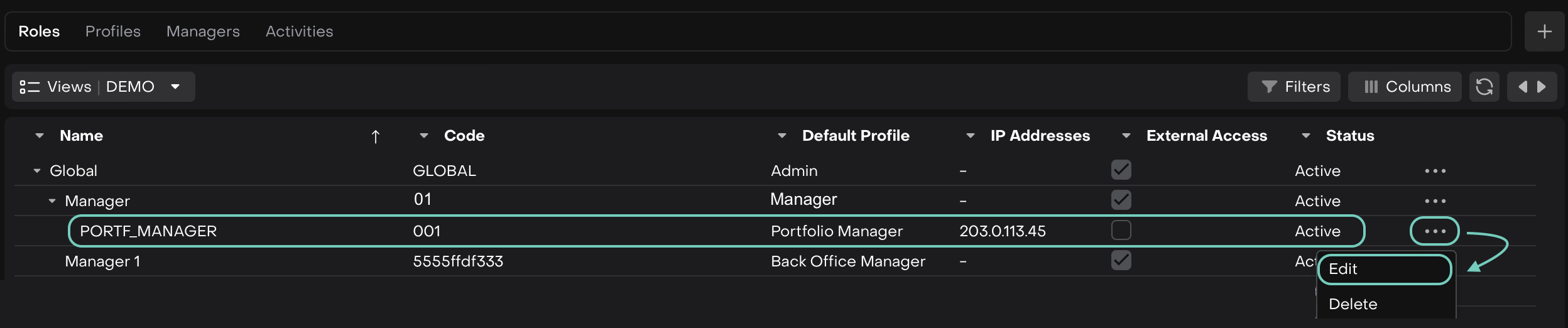The width and height of the screenshot is (1568, 328).
Task: Click the refresh table icon
Action: tap(1484, 87)
